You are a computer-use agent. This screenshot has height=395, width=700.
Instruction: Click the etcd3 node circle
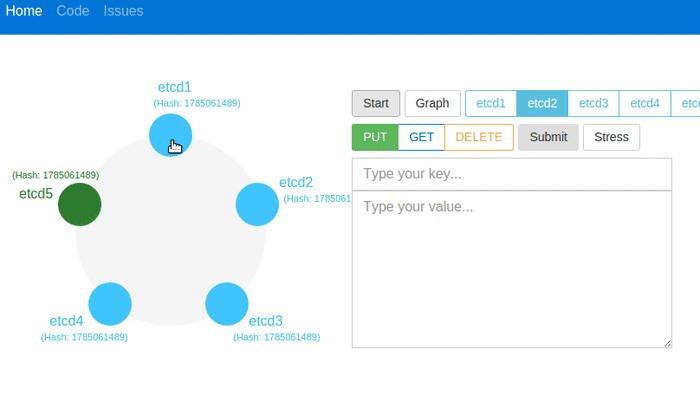pos(227,304)
